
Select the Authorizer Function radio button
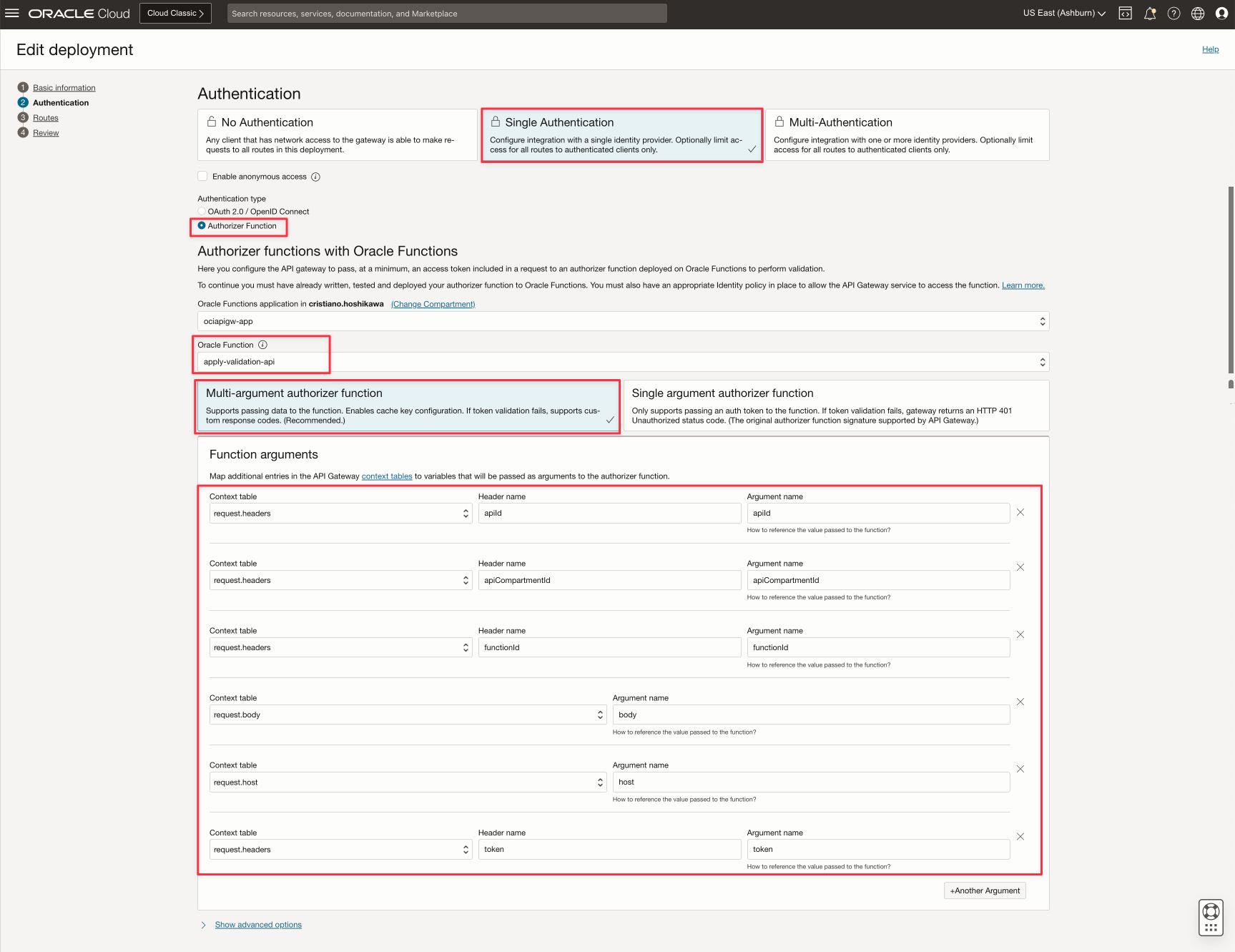click(202, 226)
